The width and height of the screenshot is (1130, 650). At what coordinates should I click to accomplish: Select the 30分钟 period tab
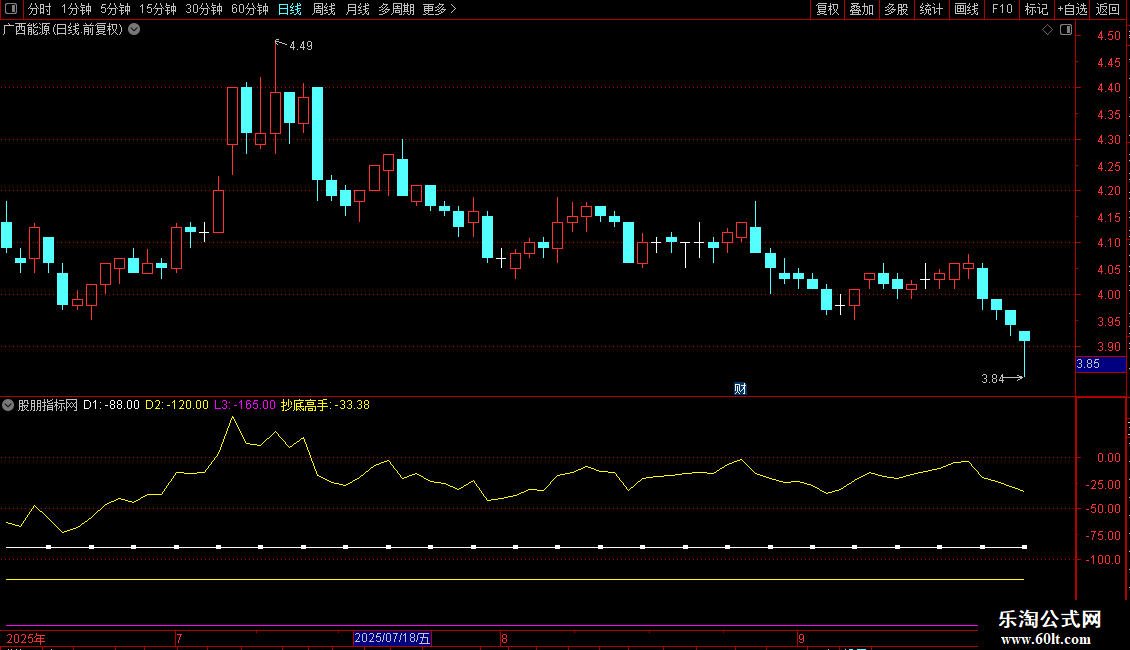pos(204,9)
